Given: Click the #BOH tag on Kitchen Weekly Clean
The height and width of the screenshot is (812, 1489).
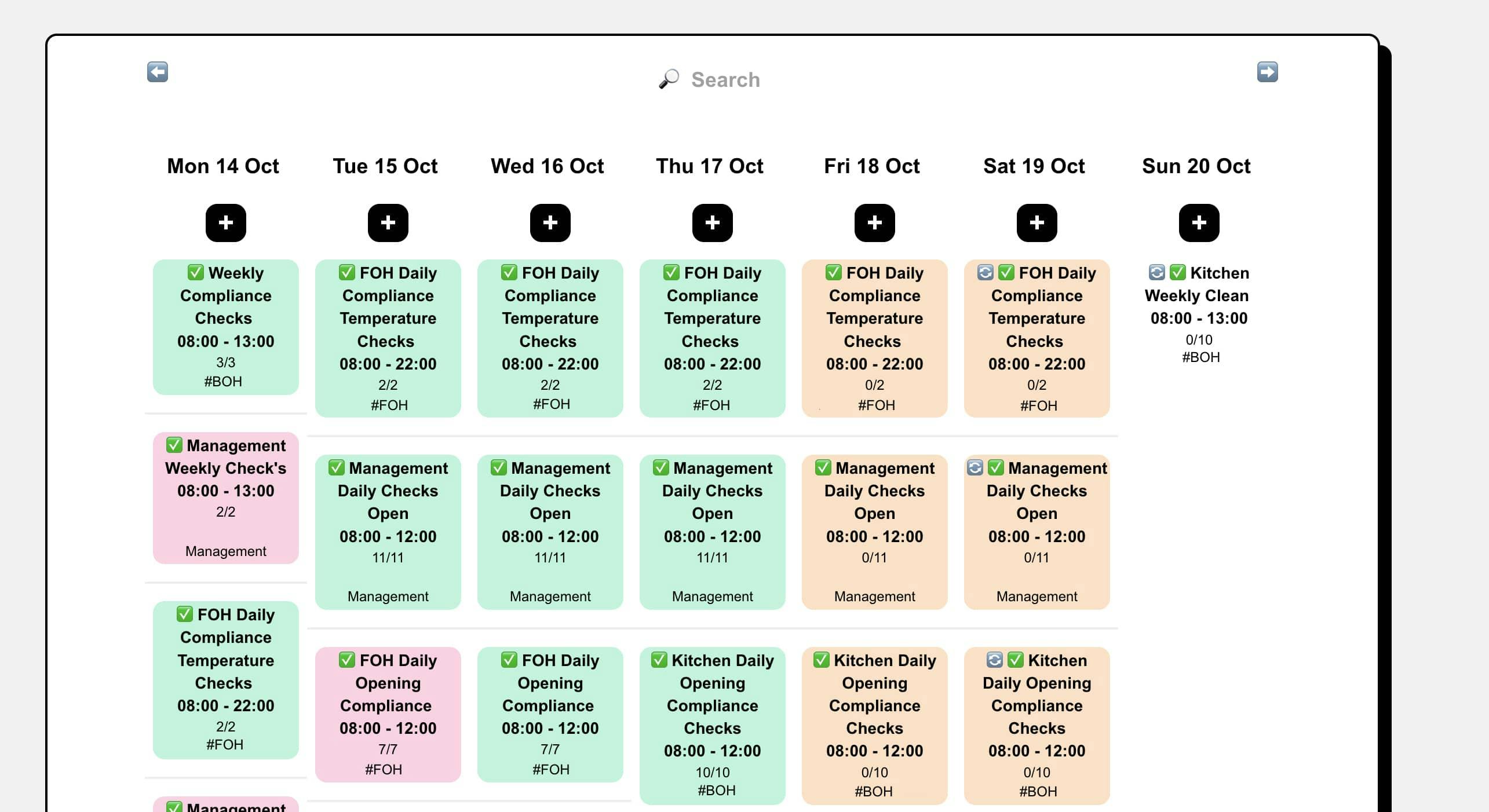Looking at the screenshot, I should tap(1201, 357).
